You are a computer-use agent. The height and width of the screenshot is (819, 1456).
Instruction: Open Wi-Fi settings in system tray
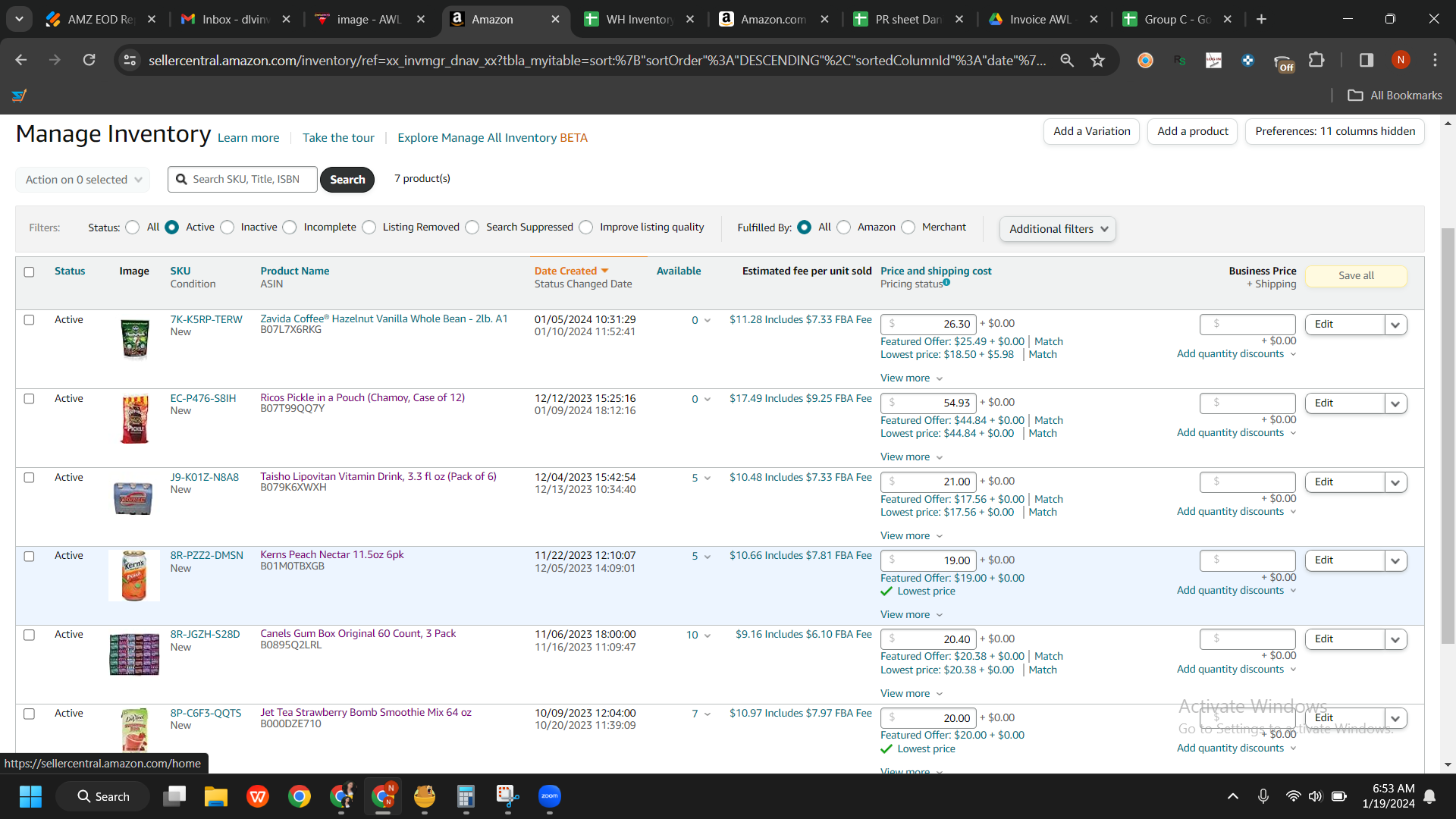click(x=1293, y=796)
